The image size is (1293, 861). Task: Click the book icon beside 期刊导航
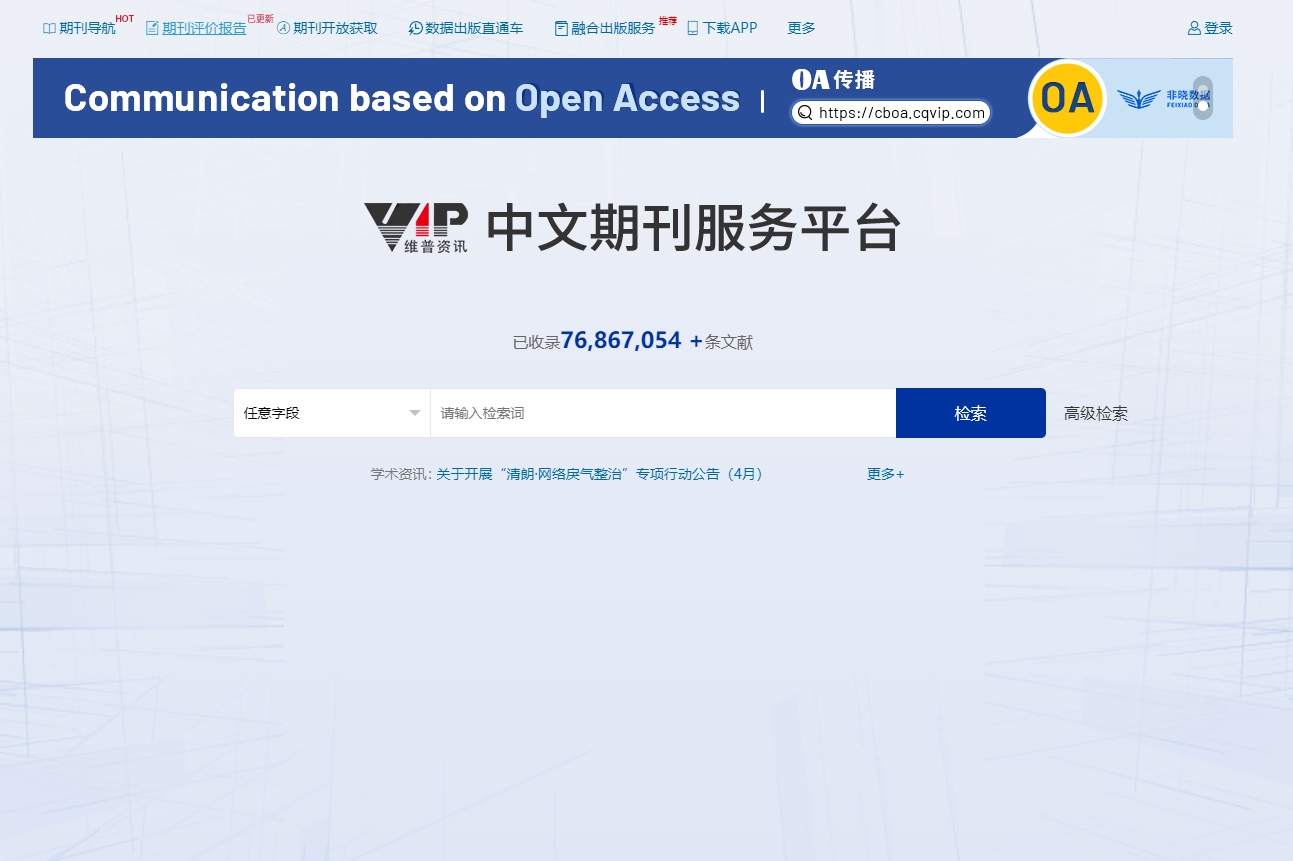tap(49, 28)
